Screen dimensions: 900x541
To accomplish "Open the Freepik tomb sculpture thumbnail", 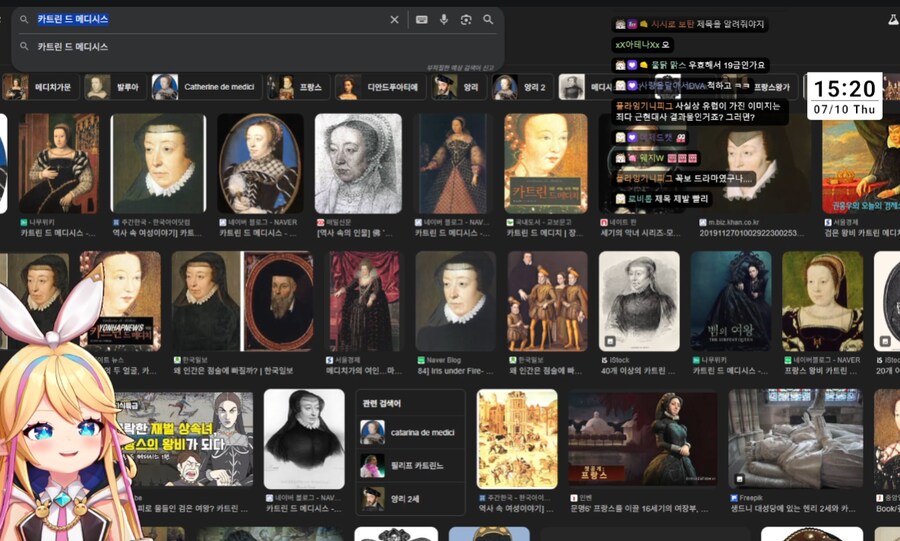I will pyautogui.click(x=796, y=439).
